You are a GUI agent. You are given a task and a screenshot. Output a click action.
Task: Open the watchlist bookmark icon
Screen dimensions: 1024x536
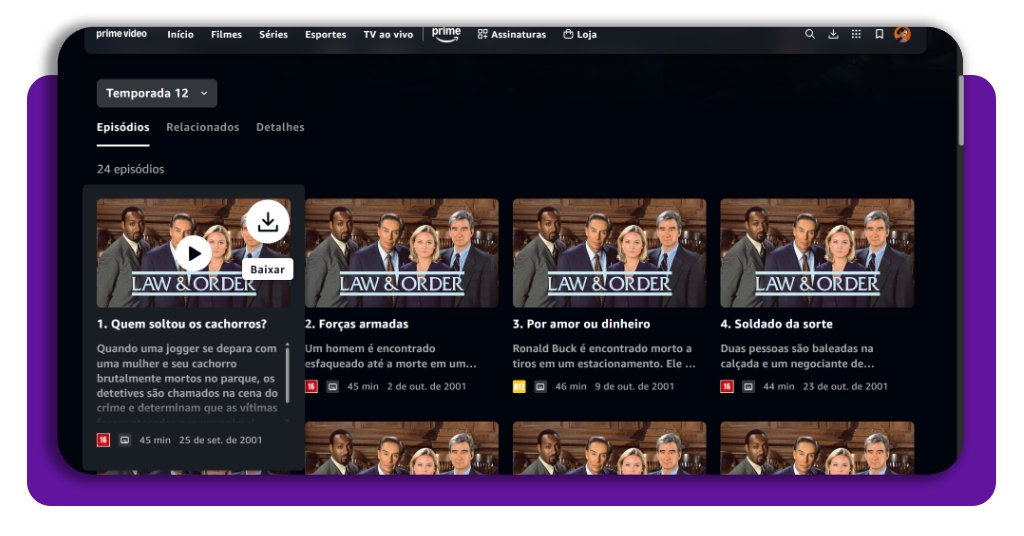[x=880, y=34]
